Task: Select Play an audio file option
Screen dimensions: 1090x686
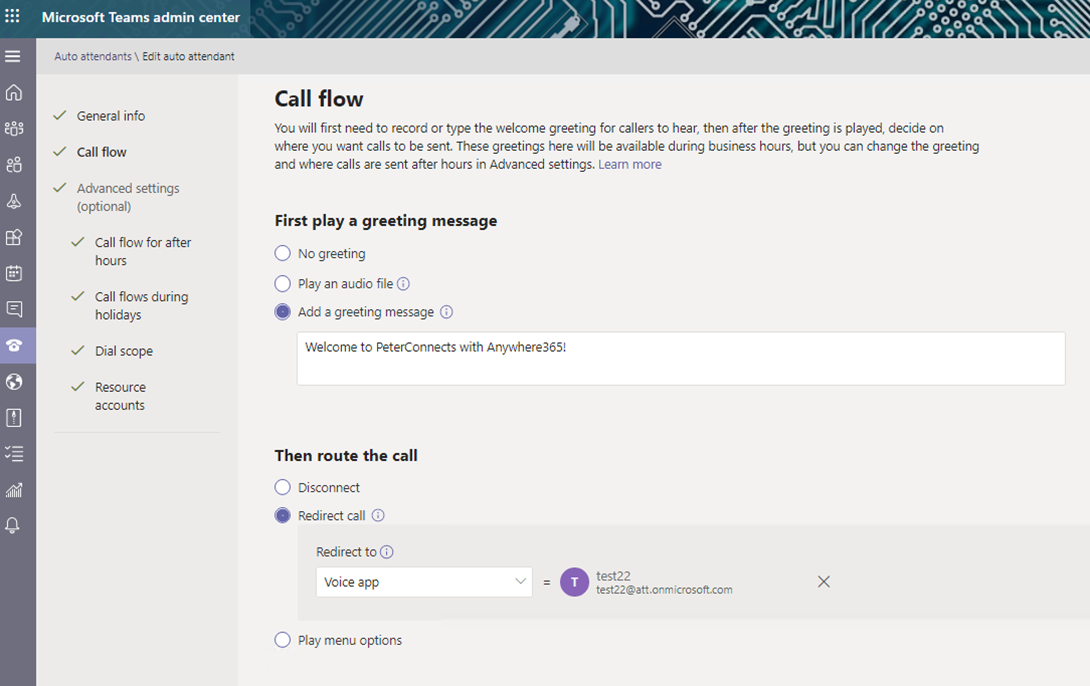Action: pos(283,284)
